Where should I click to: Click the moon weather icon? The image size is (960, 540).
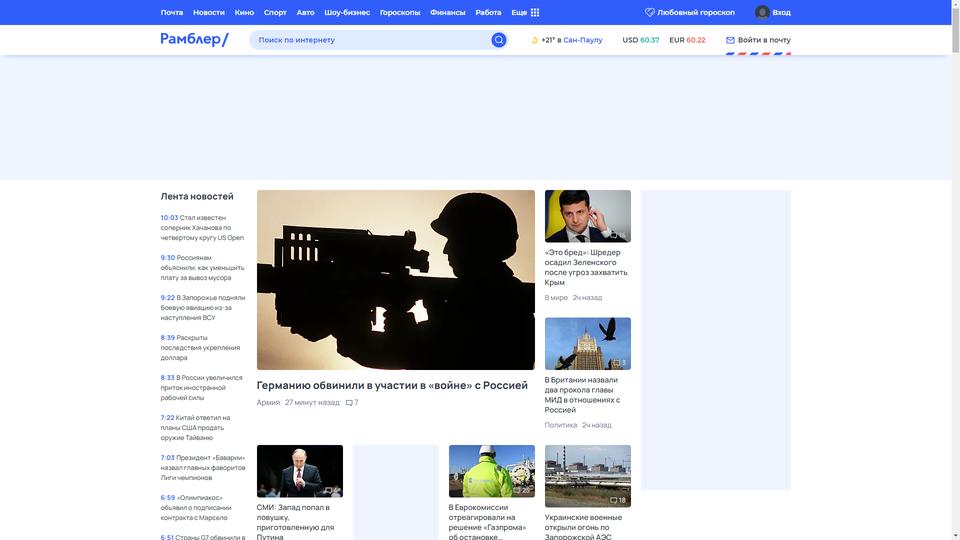(x=534, y=40)
